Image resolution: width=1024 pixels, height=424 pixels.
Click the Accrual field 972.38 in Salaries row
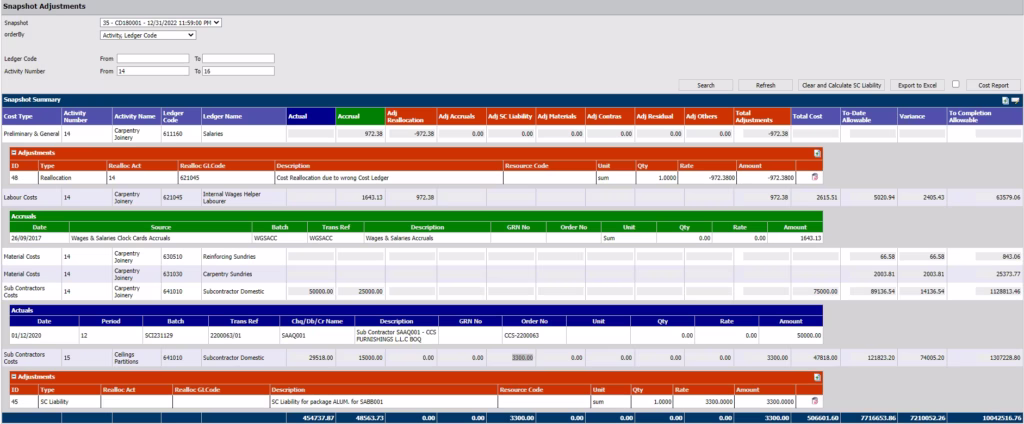pos(360,133)
